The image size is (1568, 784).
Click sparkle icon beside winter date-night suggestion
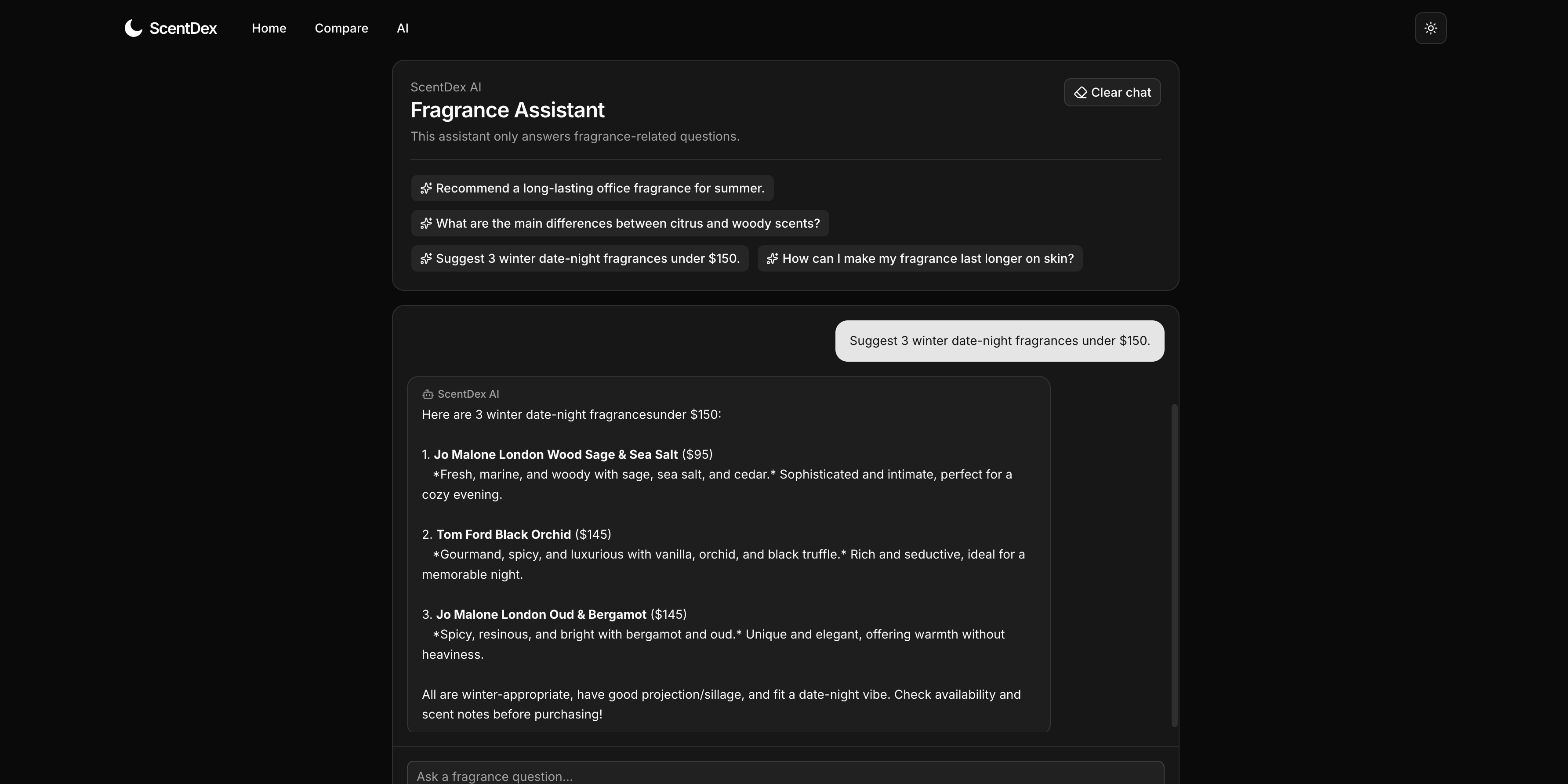click(426, 259)
